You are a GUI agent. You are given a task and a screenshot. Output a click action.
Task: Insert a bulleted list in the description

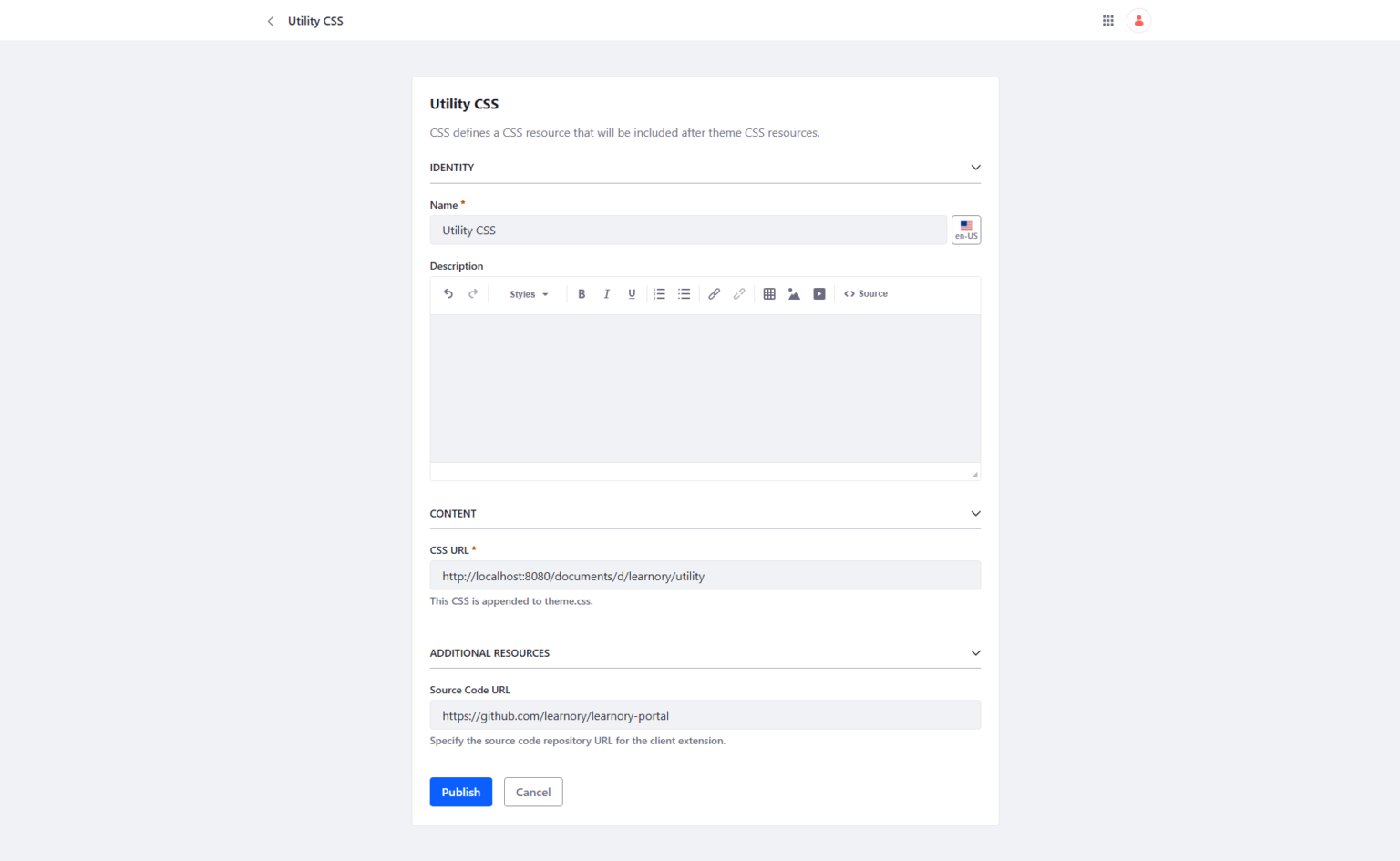click(684, 293)
